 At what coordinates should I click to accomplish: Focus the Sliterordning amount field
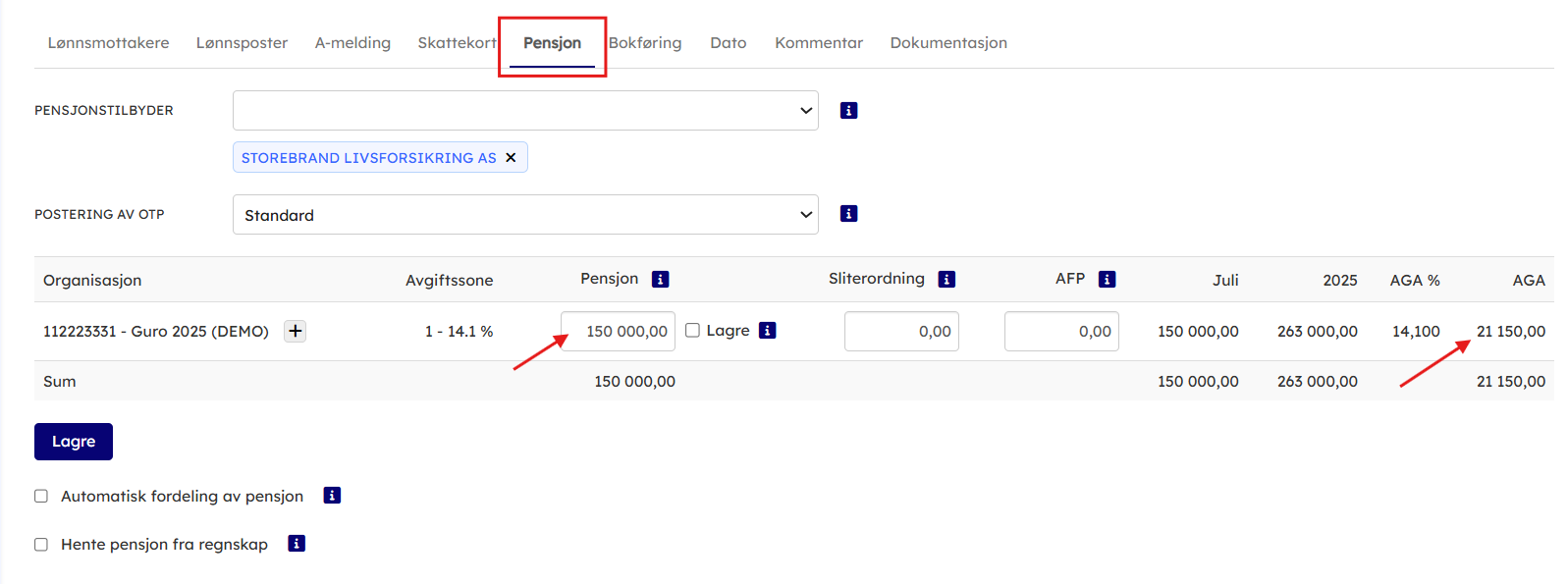900,332
